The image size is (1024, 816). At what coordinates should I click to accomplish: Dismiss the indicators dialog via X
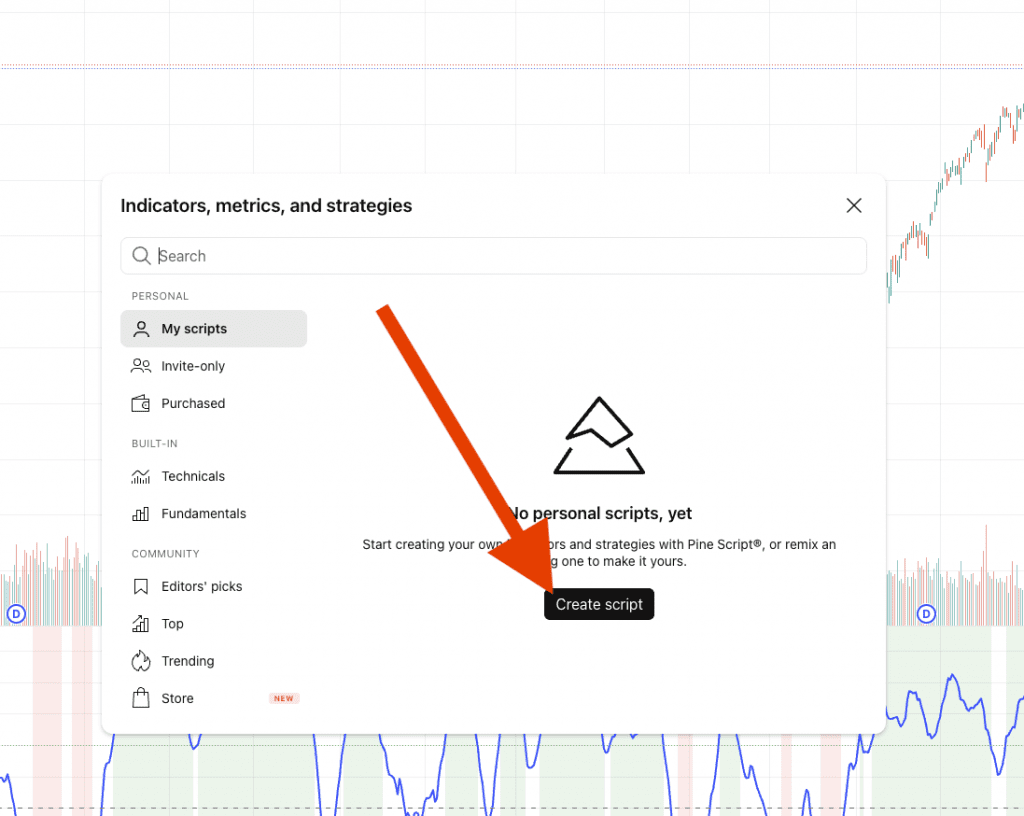(854, 205)
